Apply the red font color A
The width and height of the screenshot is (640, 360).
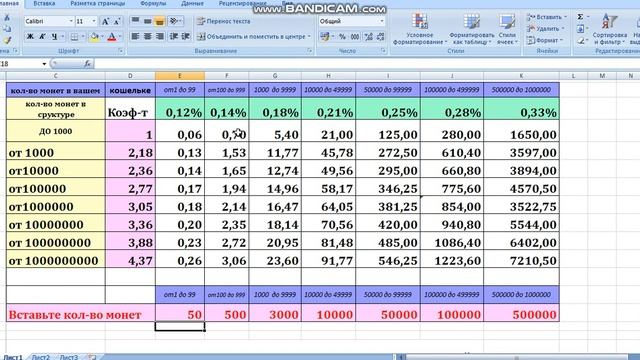point(112,37)
